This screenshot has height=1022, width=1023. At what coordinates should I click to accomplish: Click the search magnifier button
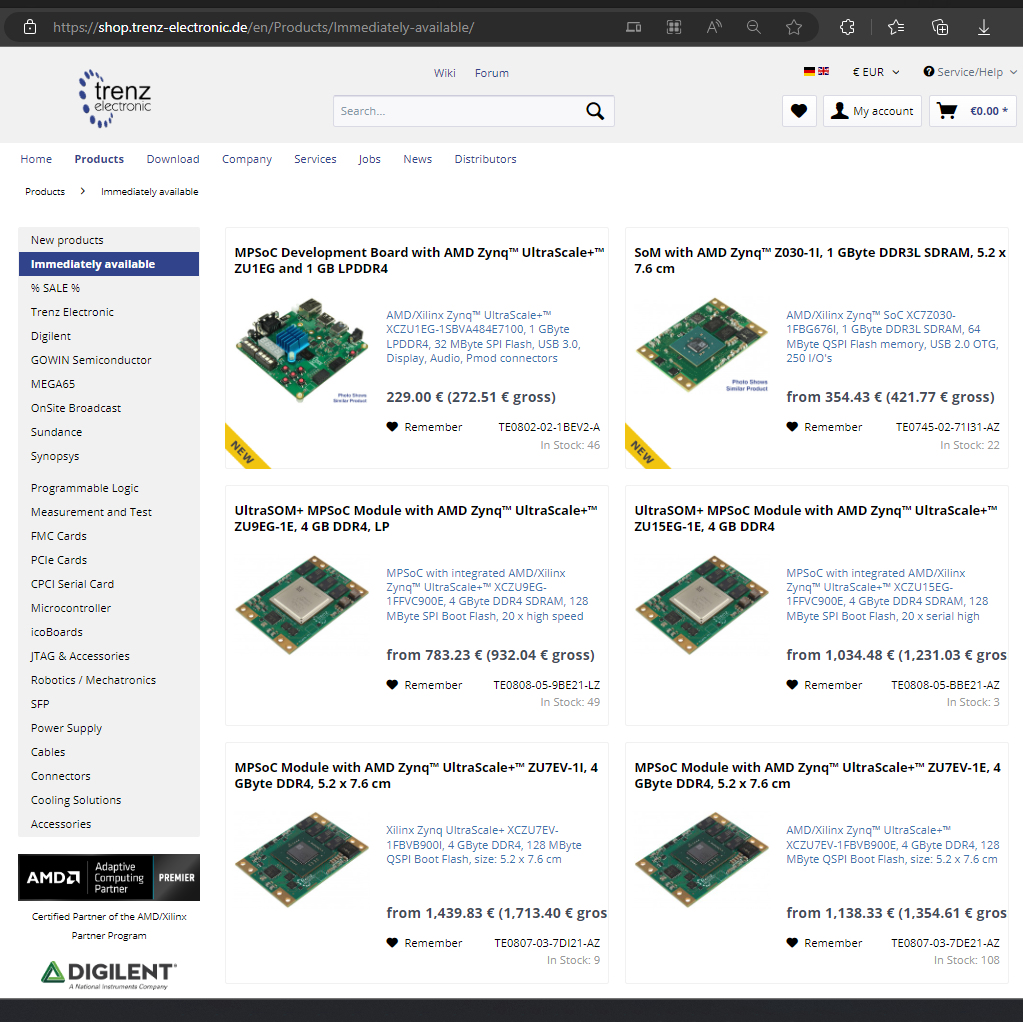(594, 111)
